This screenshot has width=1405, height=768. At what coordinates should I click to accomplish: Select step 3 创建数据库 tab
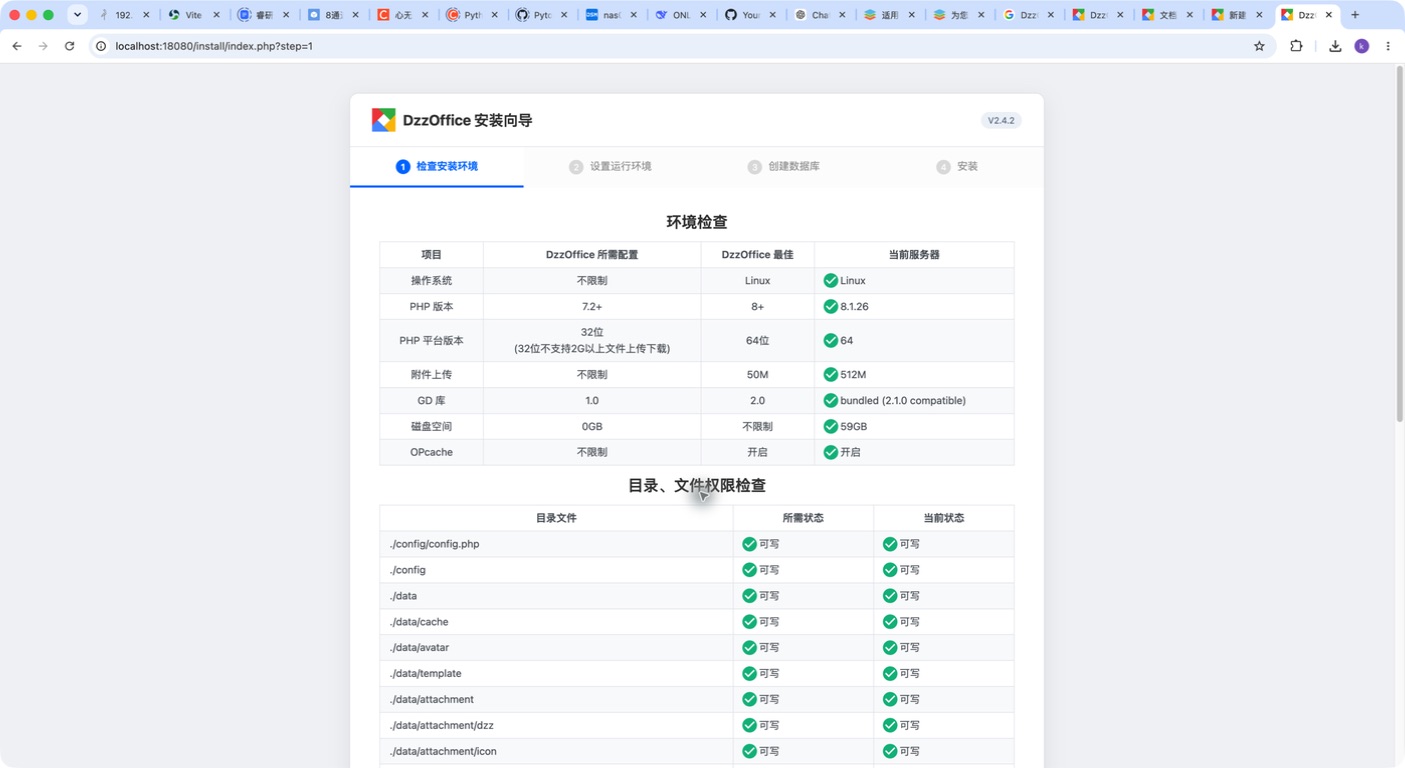coord(784,166)
